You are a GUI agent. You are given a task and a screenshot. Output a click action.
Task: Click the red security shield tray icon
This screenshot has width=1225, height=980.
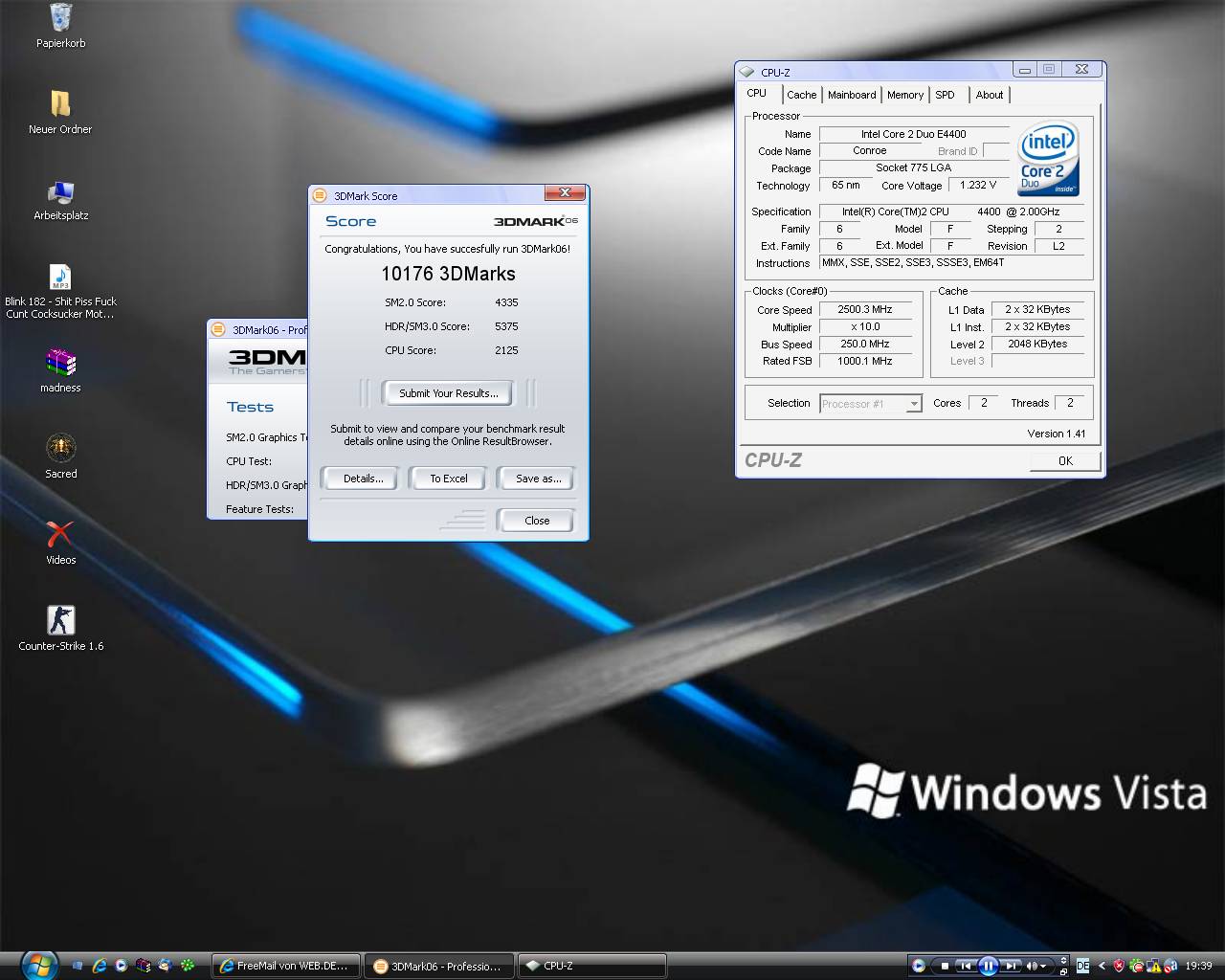coord(1119,966)
